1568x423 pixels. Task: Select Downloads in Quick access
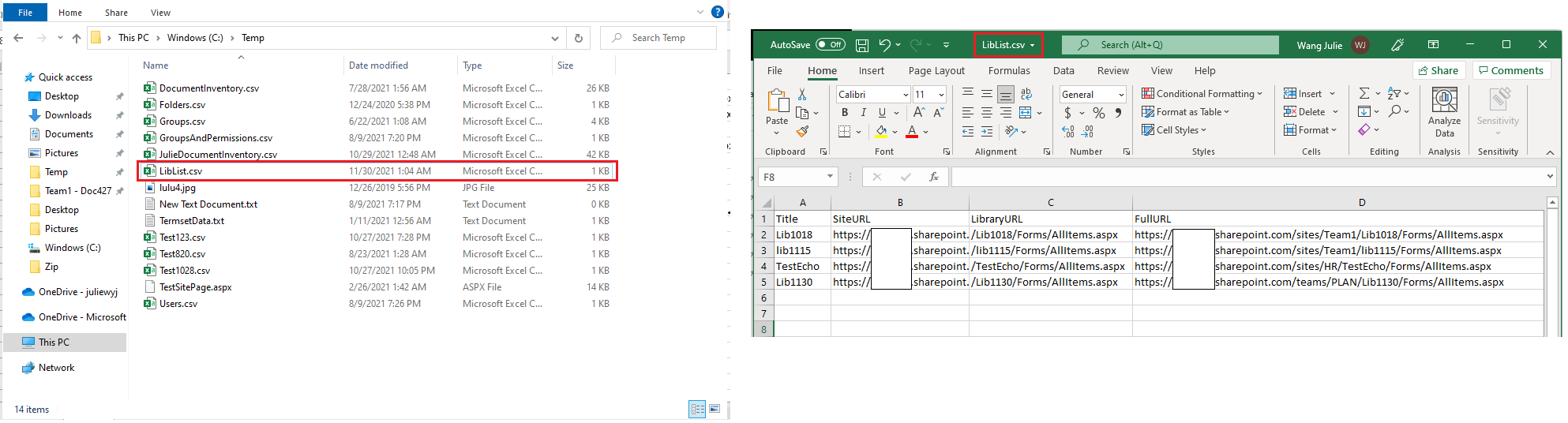click(x=68, y=115)
